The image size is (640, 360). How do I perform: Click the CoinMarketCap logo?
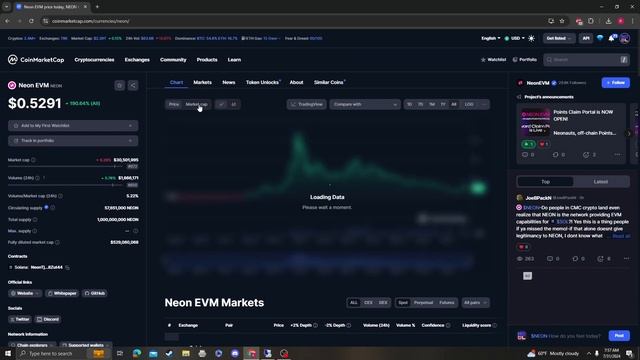click(x=36, y=60)
